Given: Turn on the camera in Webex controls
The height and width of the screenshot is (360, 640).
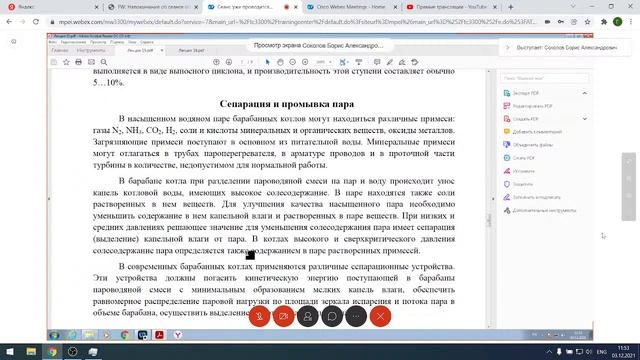Looking at the screenshot, I should 283,316.
